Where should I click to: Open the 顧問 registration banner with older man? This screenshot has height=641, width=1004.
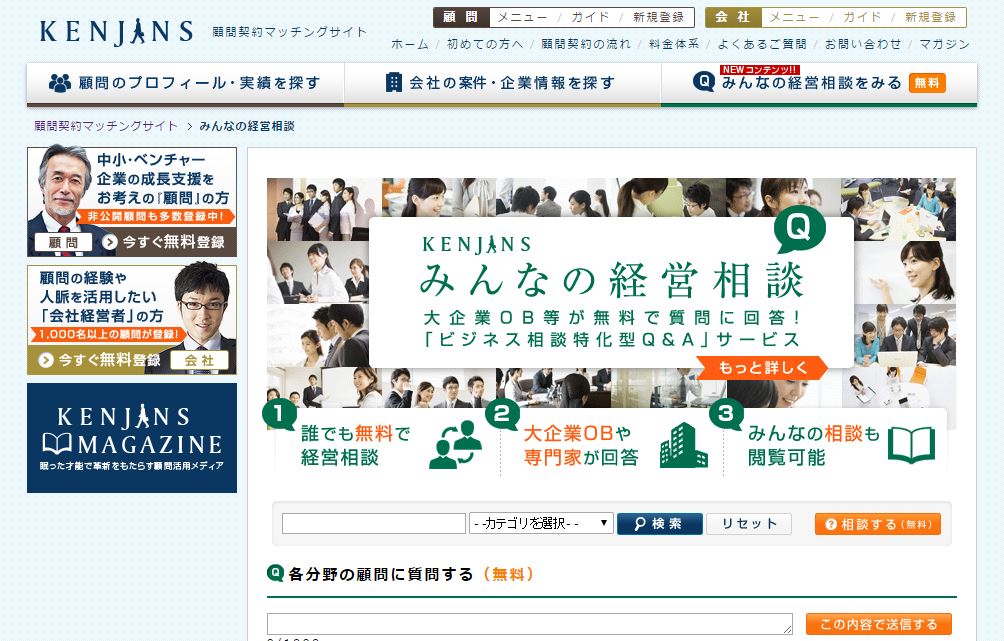(132, 202)
